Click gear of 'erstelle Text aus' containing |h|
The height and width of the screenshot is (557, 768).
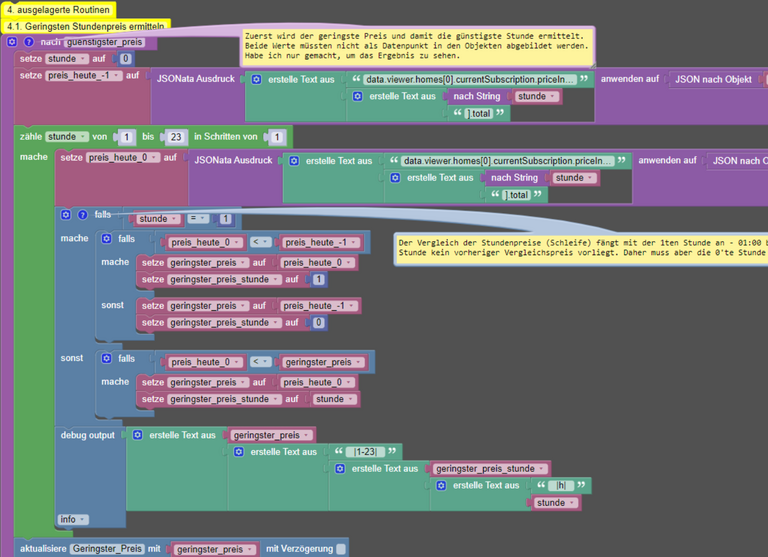pyautogui.click(x=442, y=485)
